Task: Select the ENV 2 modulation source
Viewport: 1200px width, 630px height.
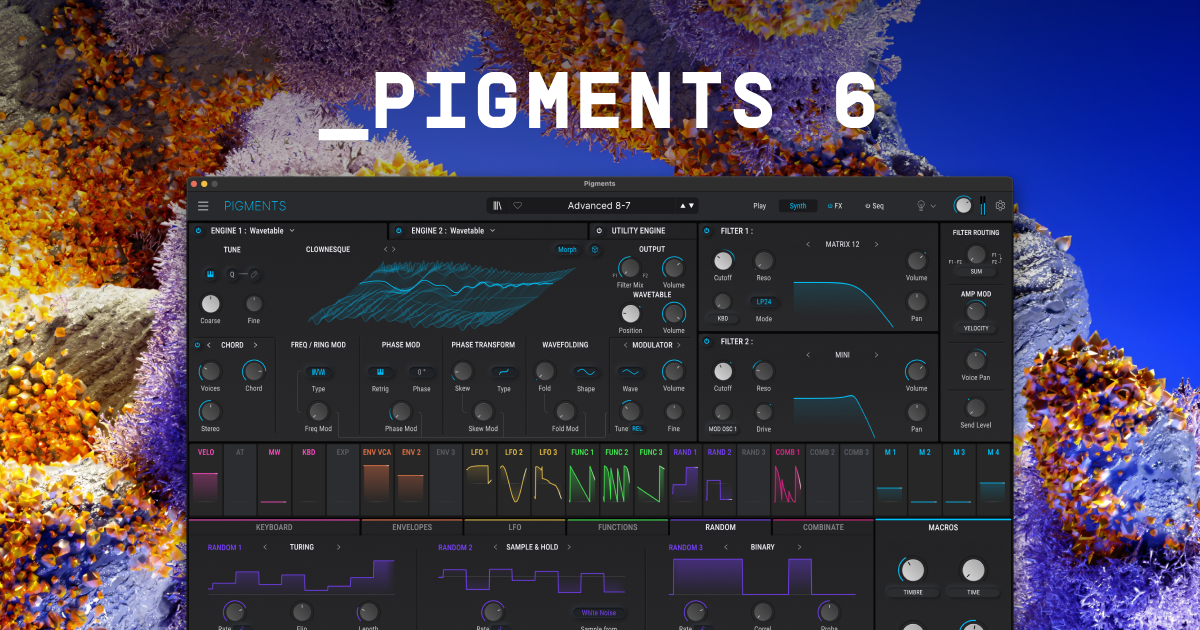Action: point(411,479)
